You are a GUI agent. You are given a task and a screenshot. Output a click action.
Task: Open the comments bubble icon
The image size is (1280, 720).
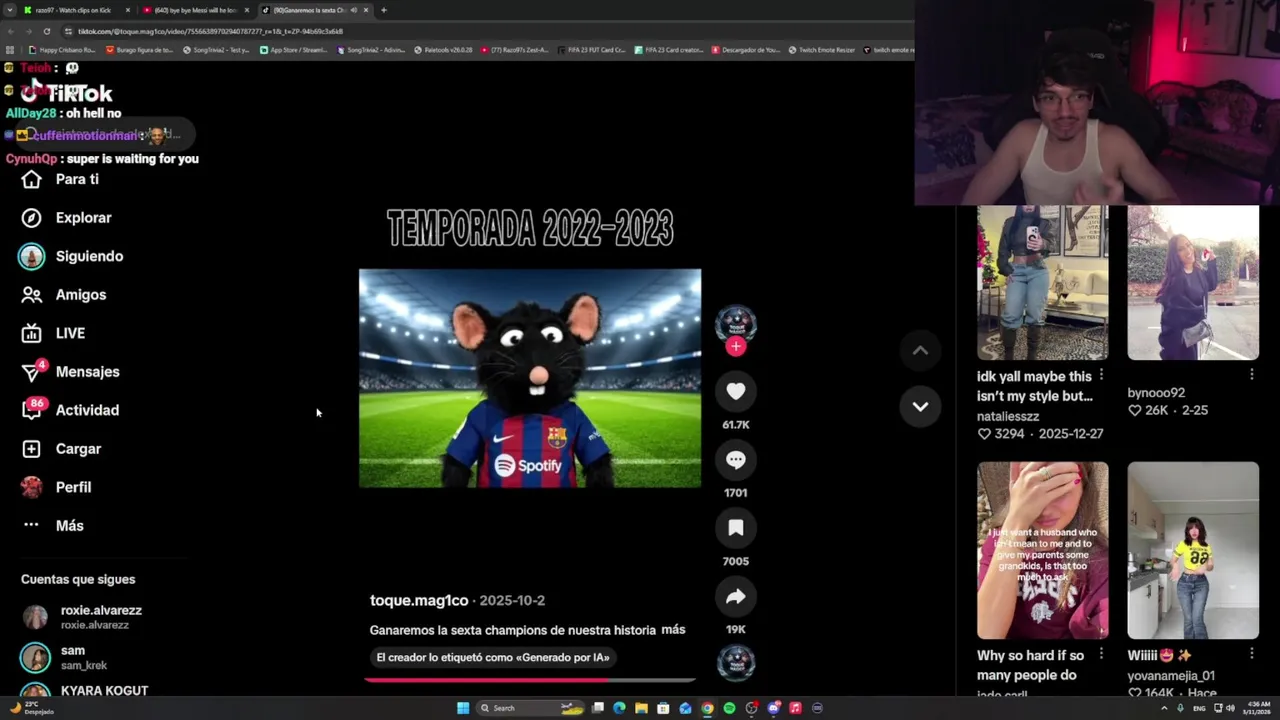click(736, 460)
